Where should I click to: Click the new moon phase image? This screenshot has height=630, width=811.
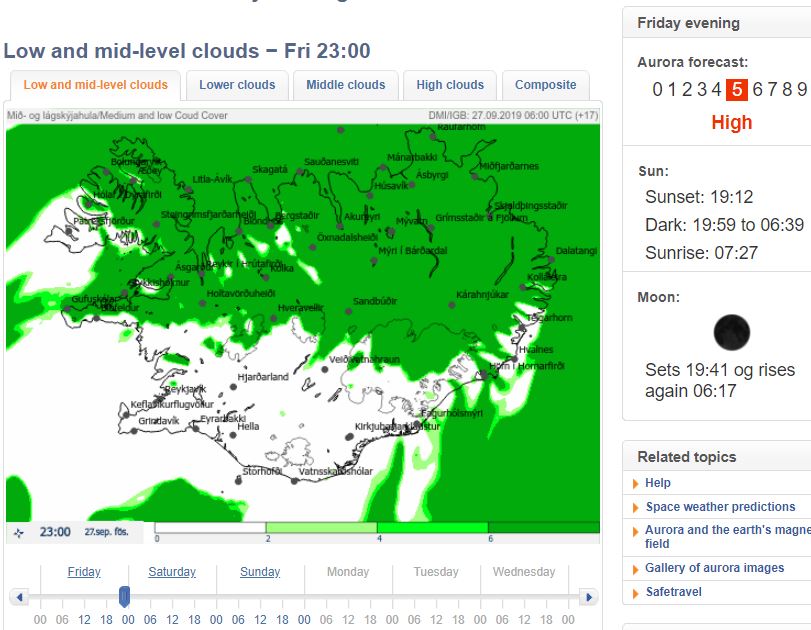coord(732,332)
